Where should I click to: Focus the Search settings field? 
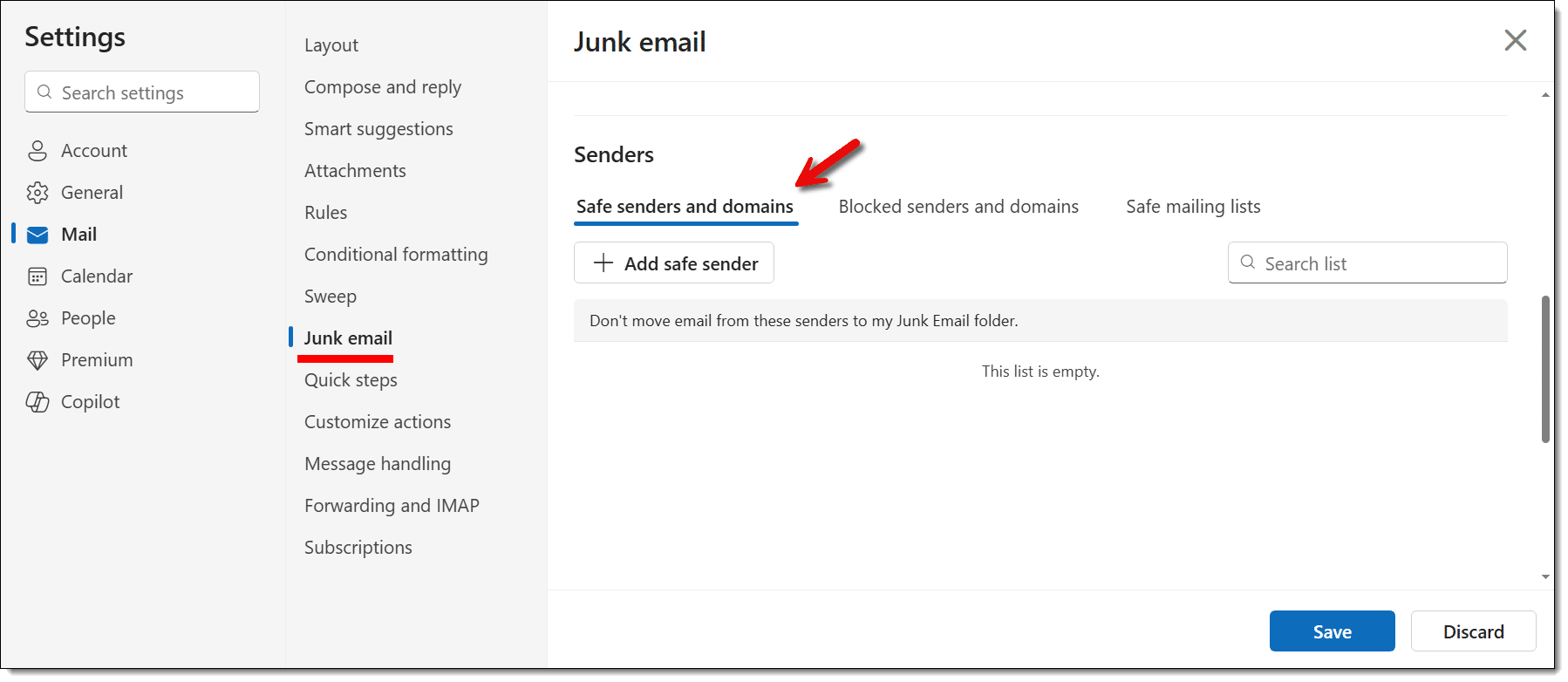point(142,92)
